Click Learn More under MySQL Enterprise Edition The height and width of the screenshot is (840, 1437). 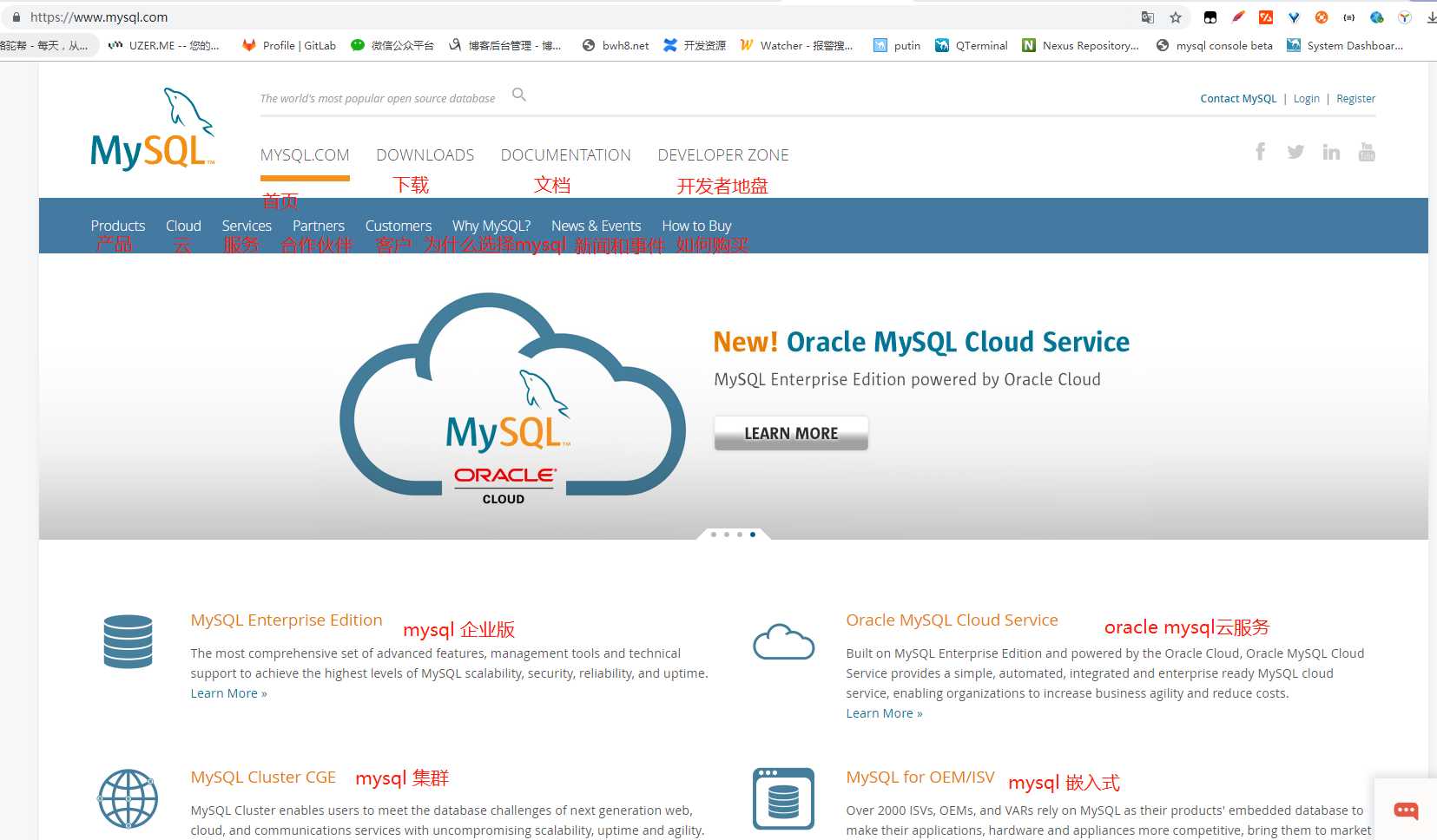point(229,693)
